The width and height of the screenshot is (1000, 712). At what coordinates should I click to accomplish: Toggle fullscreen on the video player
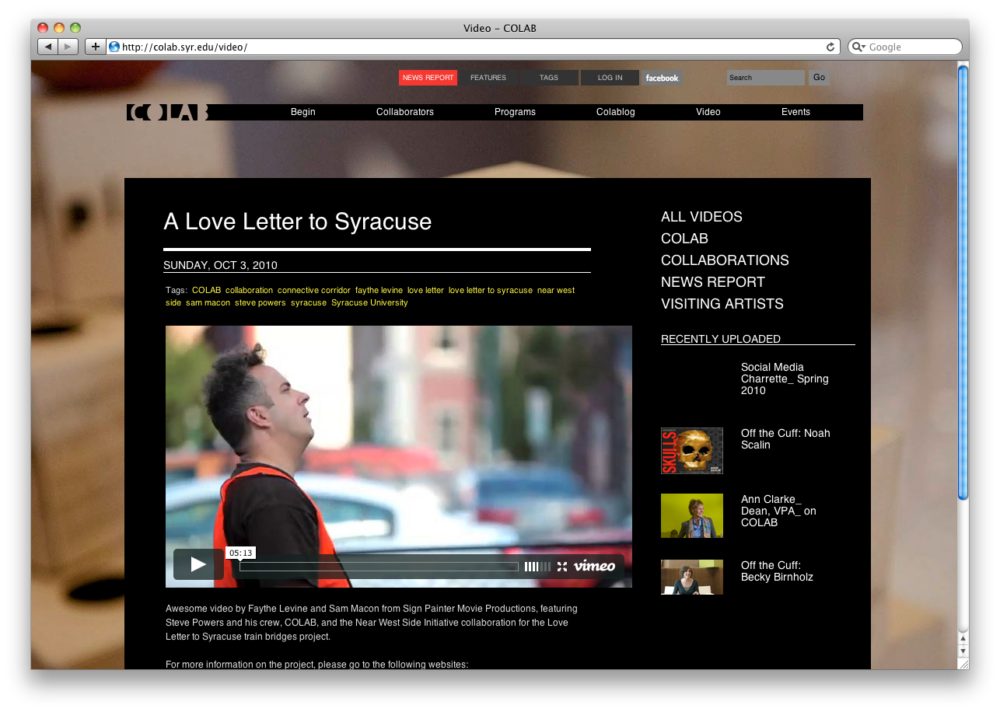coord(562,566)
